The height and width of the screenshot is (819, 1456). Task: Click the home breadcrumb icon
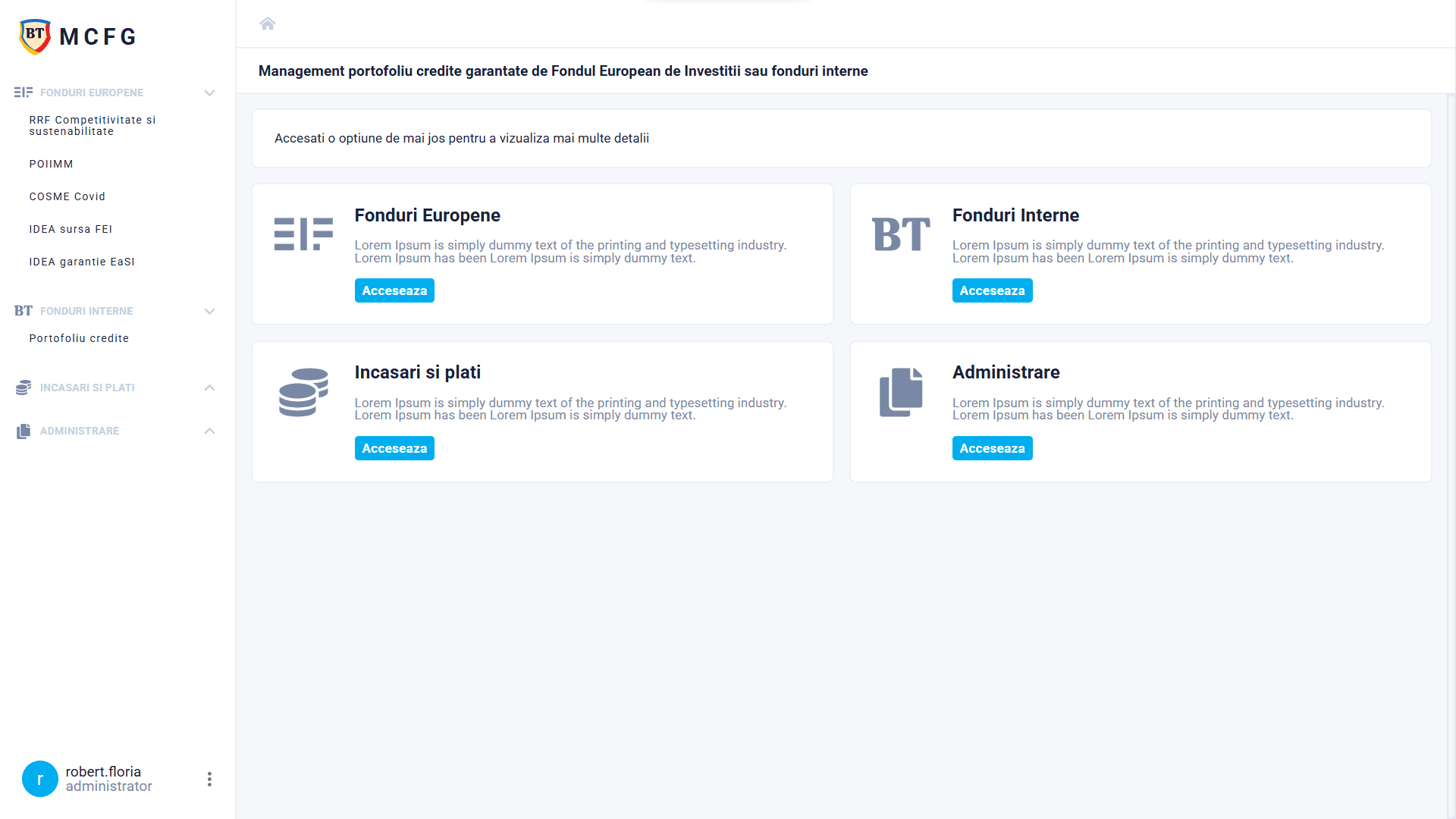pyautogui.click(x=267, y=24)
